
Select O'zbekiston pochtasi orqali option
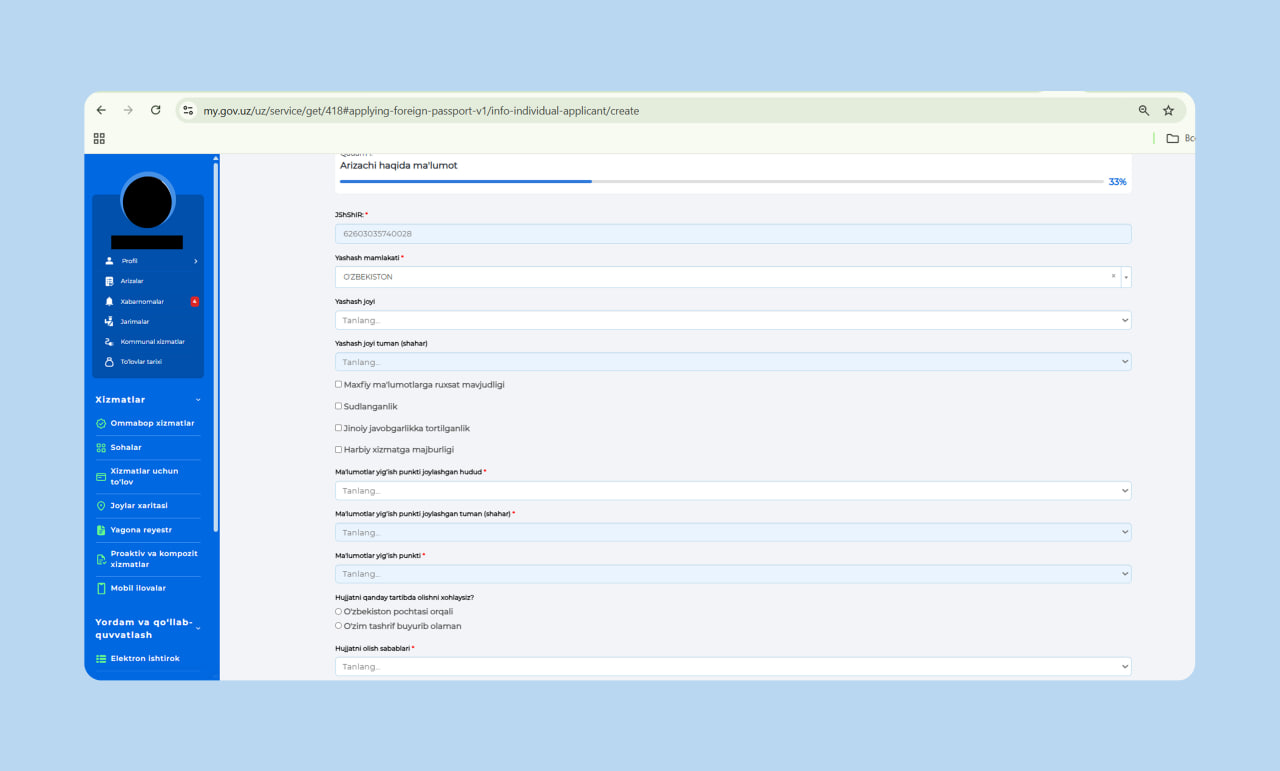338,611
